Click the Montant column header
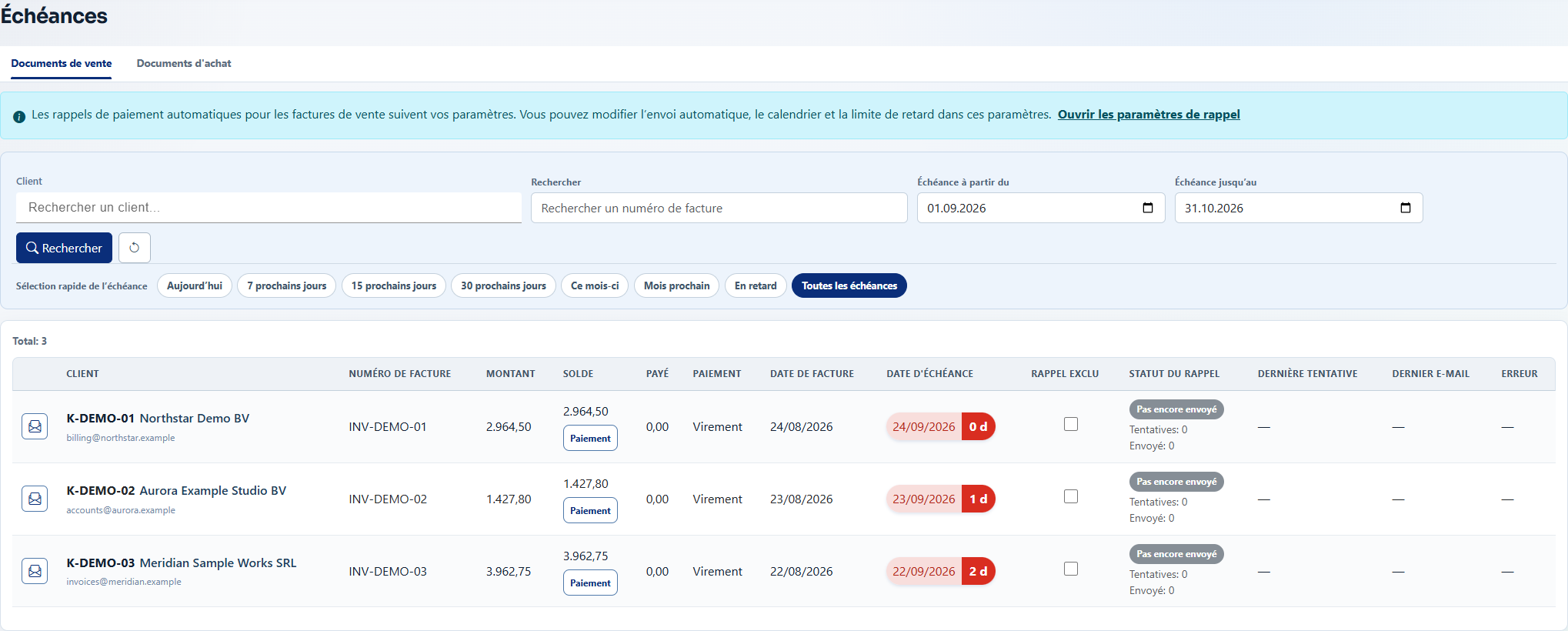Screen dimensions: 1568x631 tap(510, 374)
